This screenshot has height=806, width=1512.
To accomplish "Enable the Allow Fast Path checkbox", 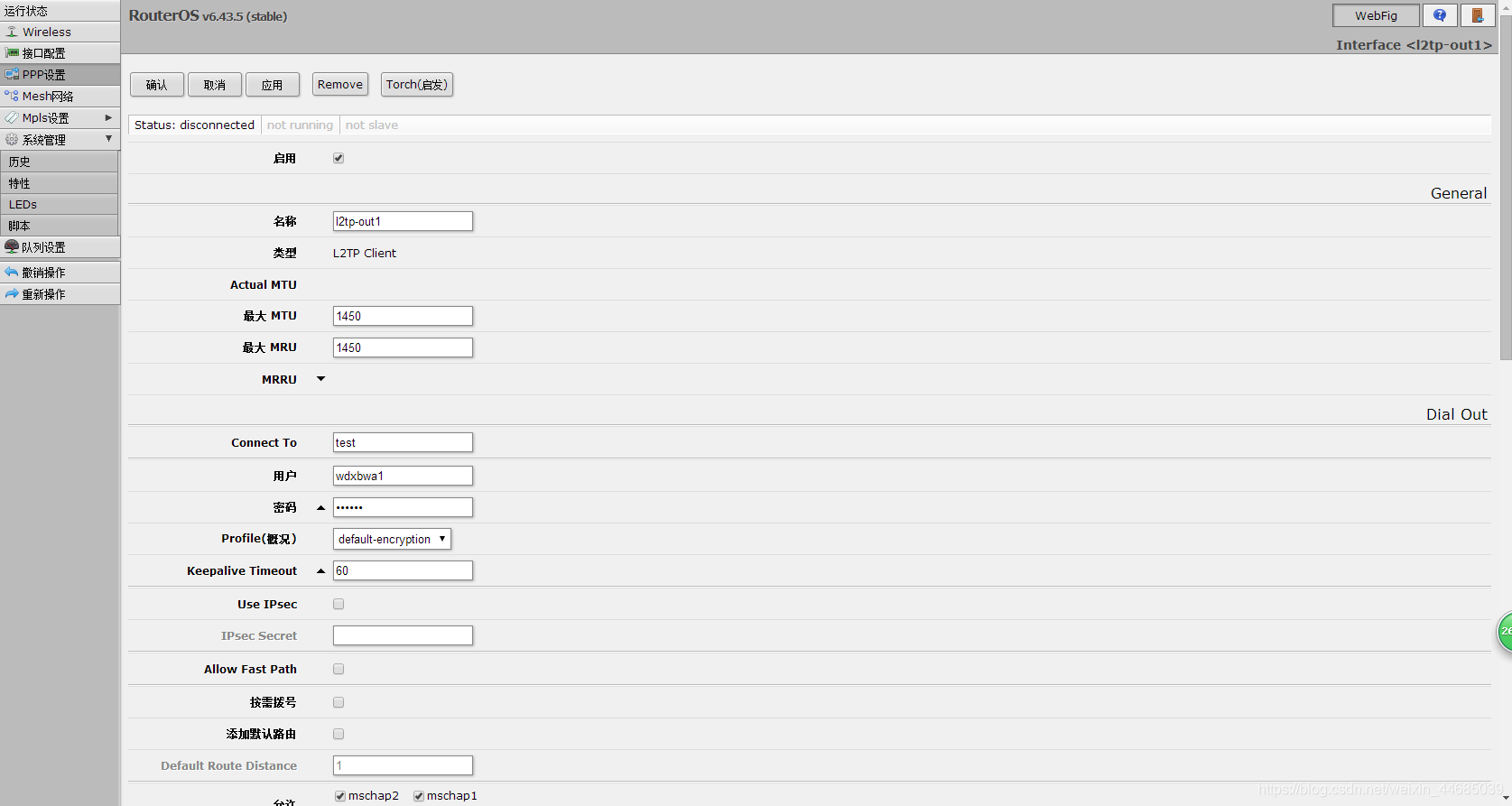I will [x=339, y=669].
